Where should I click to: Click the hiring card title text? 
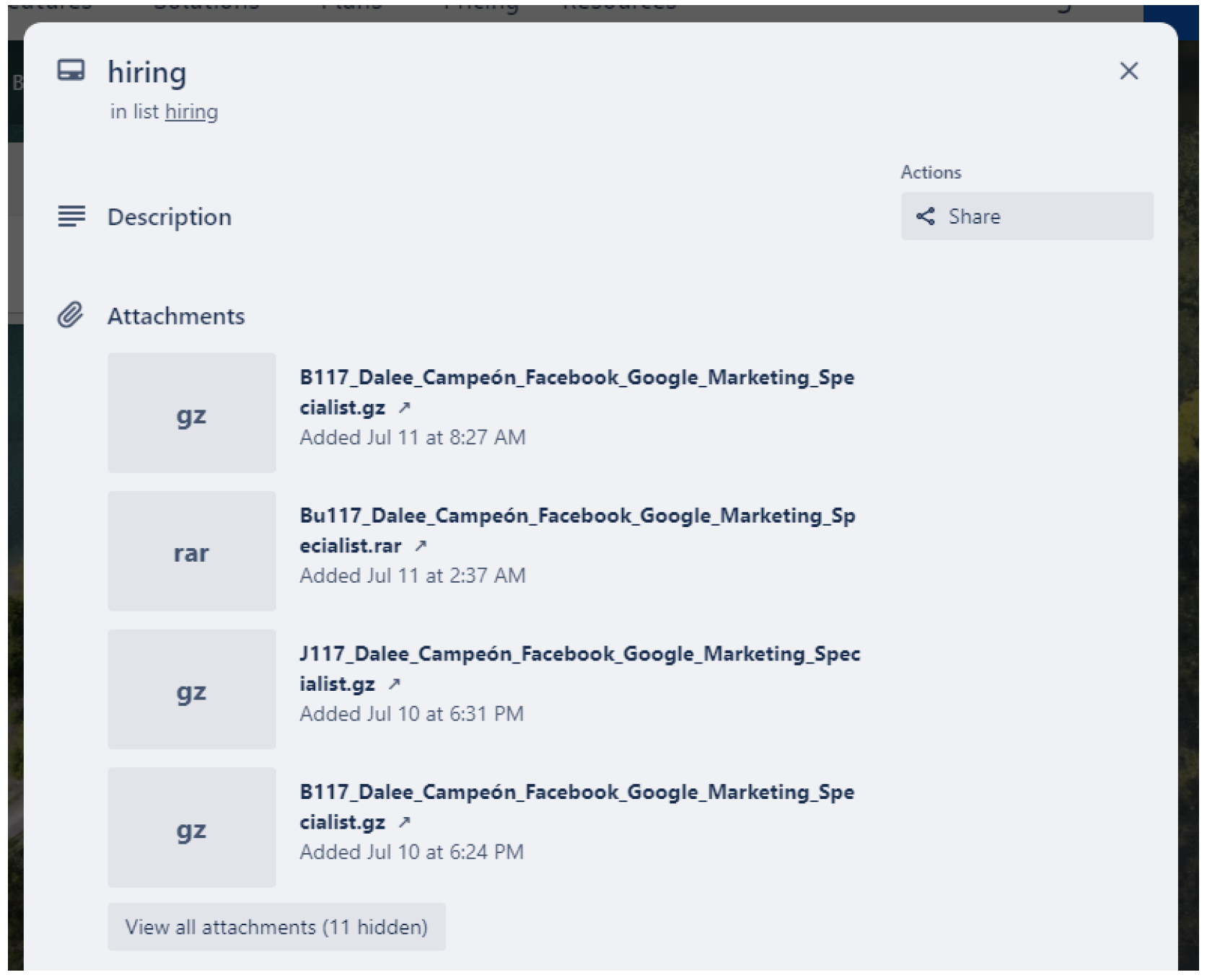tap(147, 72)
